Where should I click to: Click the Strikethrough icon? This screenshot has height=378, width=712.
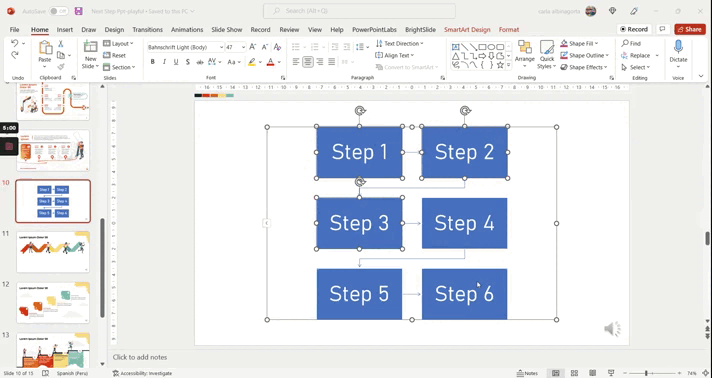[199, 62]
